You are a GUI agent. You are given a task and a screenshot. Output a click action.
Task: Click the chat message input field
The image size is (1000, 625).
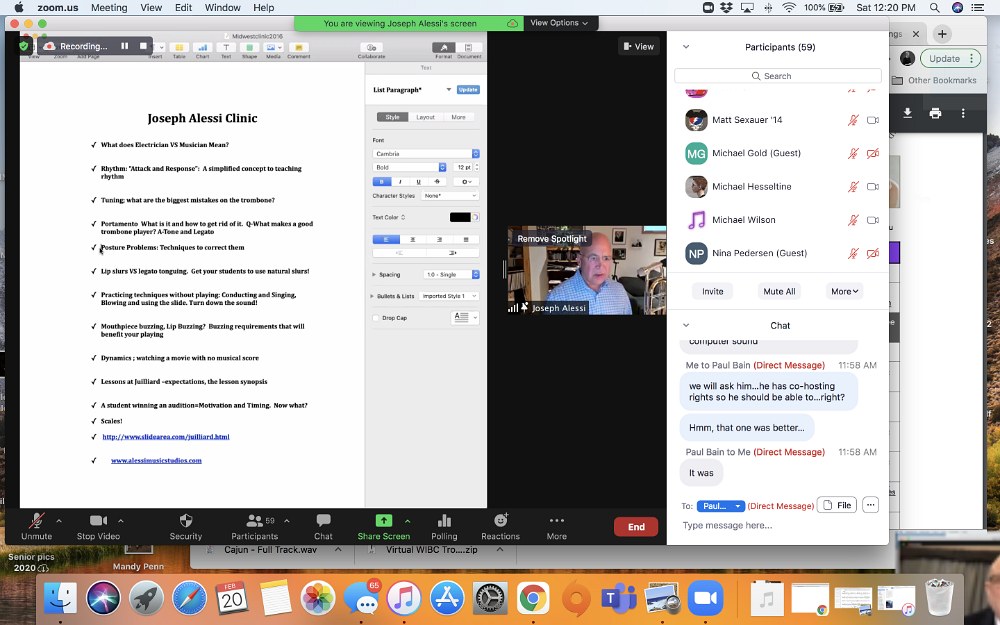tap(777, 526)
